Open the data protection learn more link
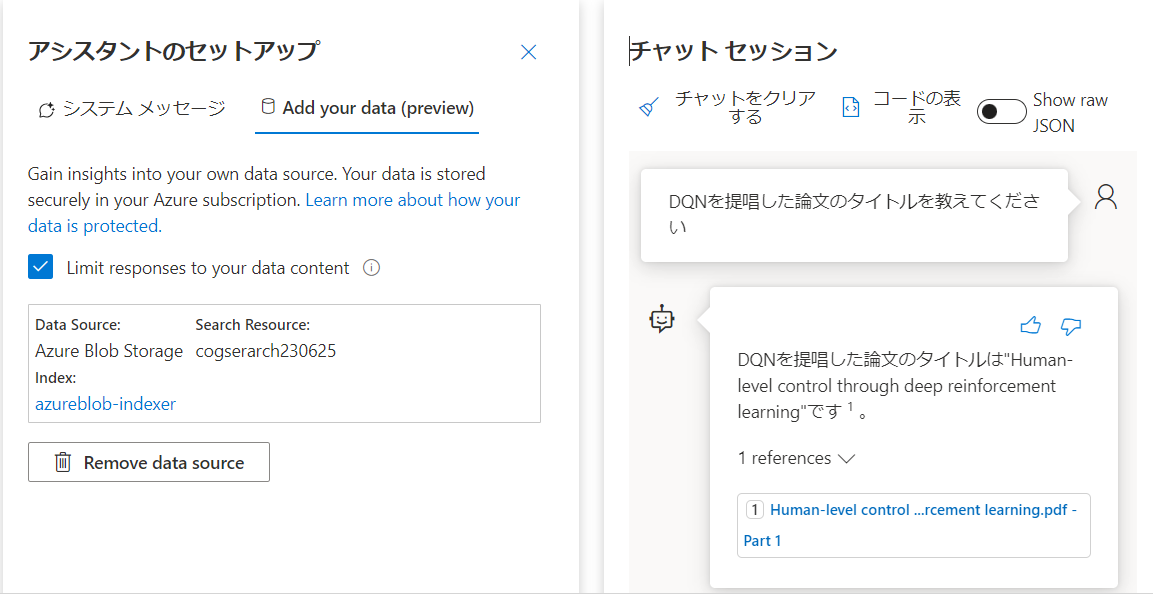 pos(274,213)
